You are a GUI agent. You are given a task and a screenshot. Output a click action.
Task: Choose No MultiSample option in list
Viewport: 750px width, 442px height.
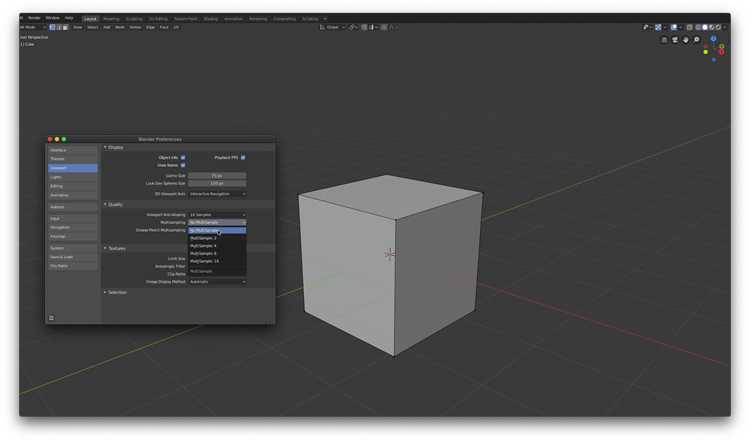pyautogui.click(x=217, y=231)
